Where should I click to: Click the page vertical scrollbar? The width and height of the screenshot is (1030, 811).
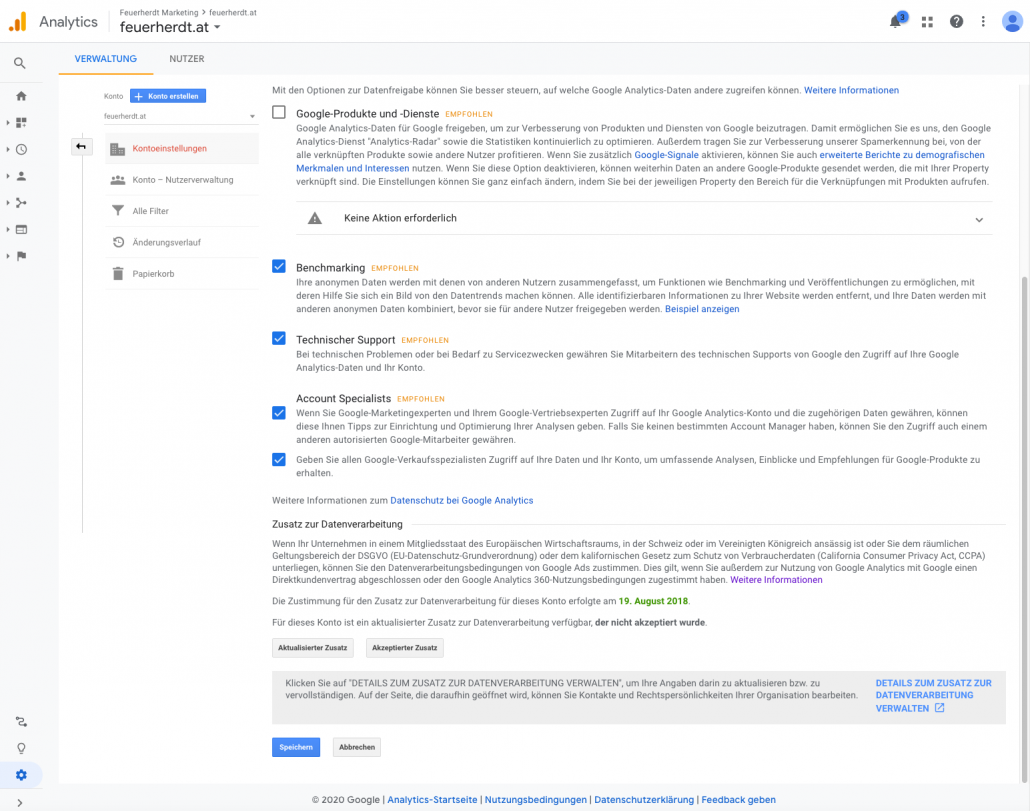click(x=1024, y=529)
